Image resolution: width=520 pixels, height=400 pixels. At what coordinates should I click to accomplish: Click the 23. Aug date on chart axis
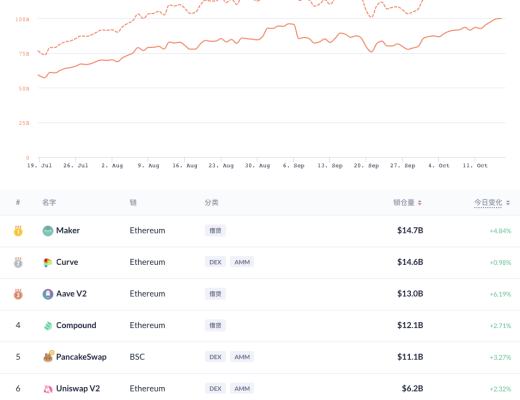coord(221,165)
